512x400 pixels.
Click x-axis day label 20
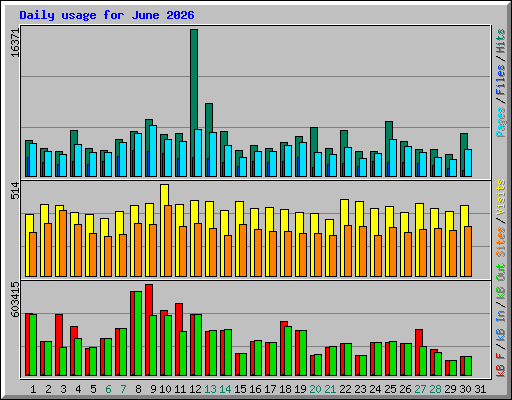pos(316,389)
